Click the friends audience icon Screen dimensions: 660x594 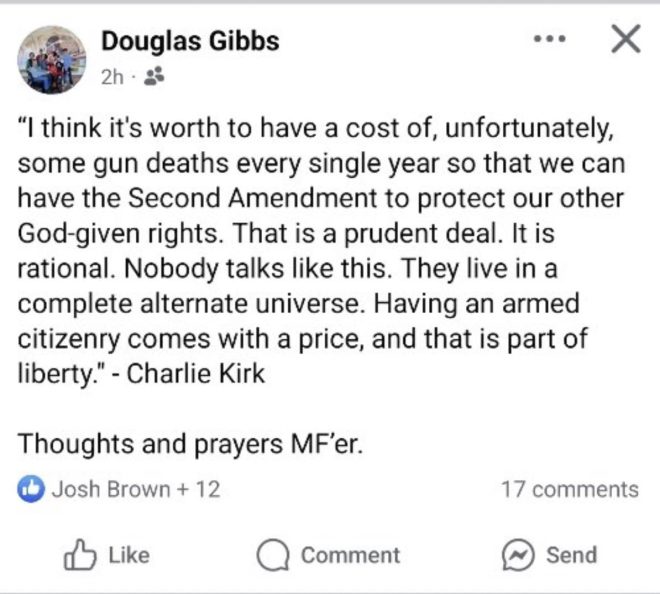click(154, 77)
